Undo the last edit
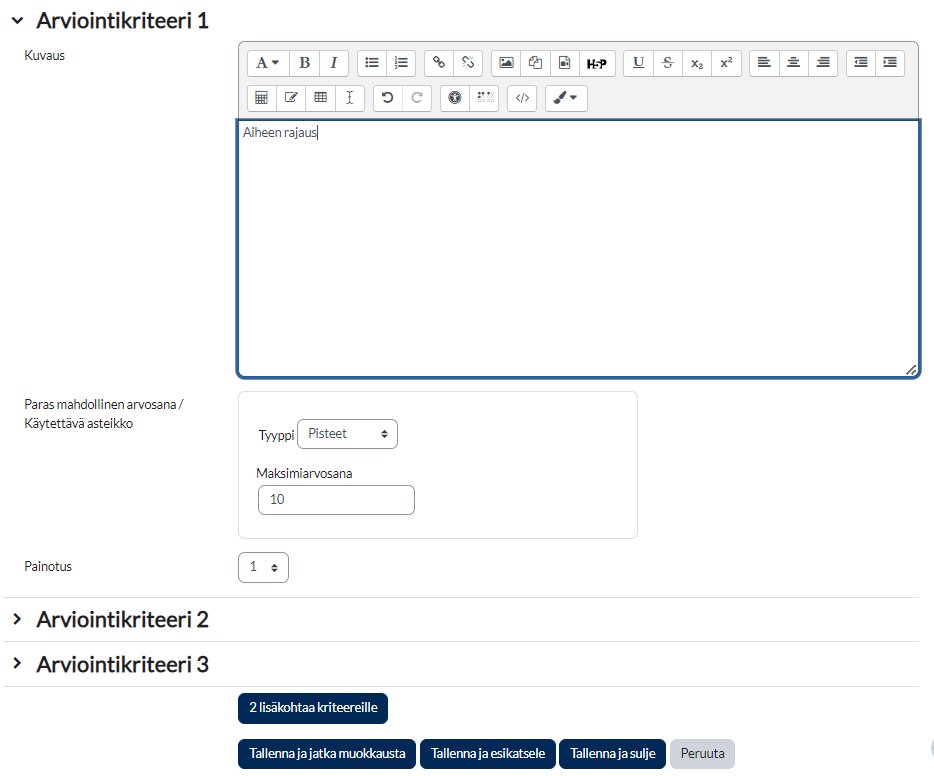This screenshot has height=776, width=934. pos(388,98)
